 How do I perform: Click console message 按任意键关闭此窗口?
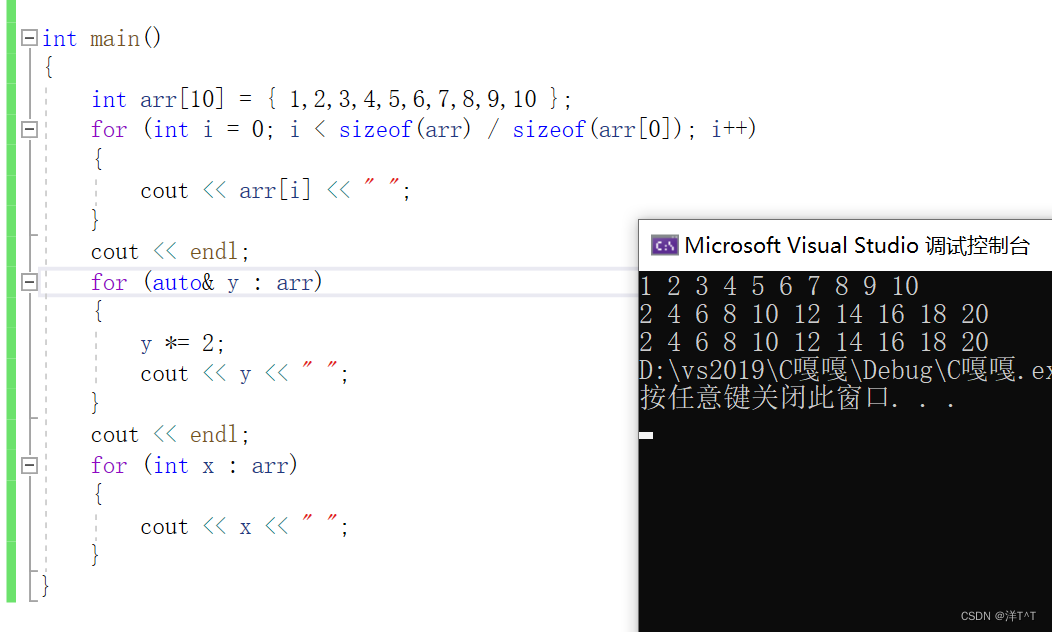[797, 398]
